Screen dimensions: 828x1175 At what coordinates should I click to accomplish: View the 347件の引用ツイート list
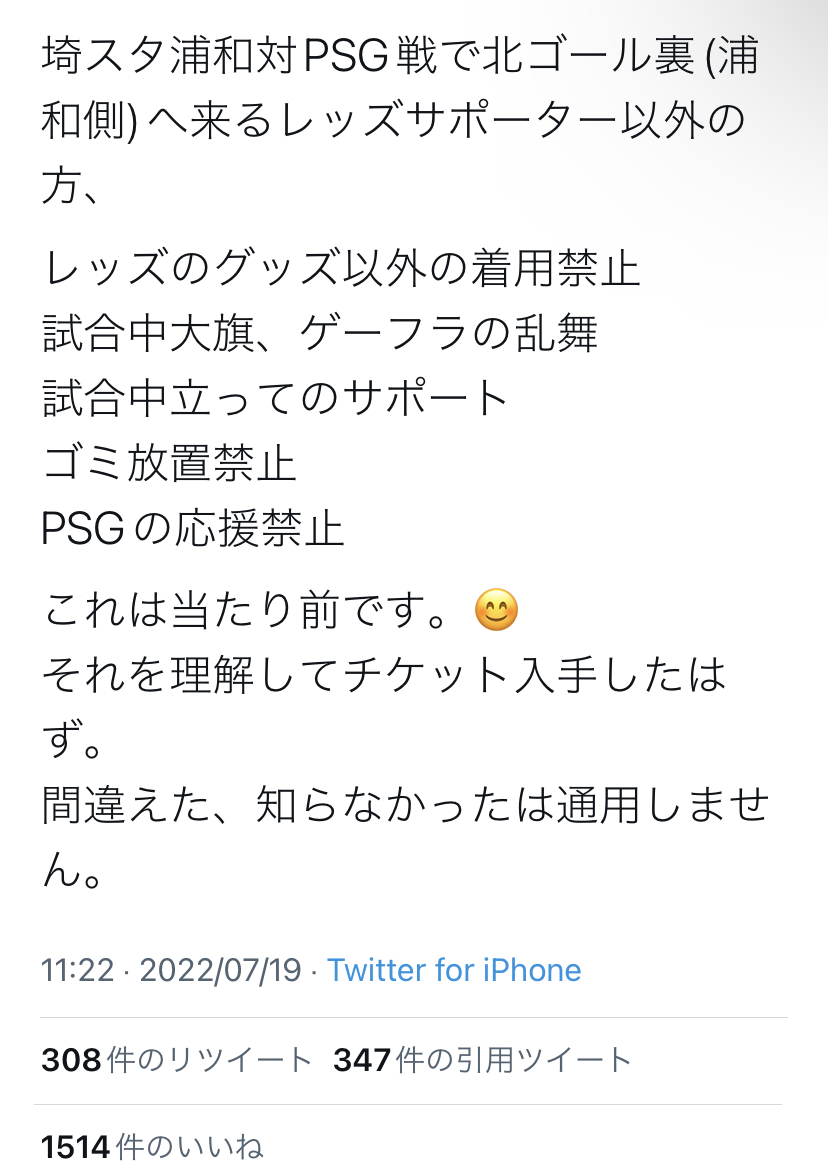tap(483, 1060)
